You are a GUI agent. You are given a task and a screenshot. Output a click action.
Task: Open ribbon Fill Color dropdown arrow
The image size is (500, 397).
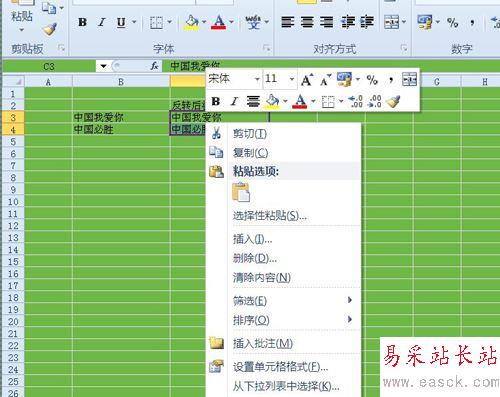tap(204, 22)
